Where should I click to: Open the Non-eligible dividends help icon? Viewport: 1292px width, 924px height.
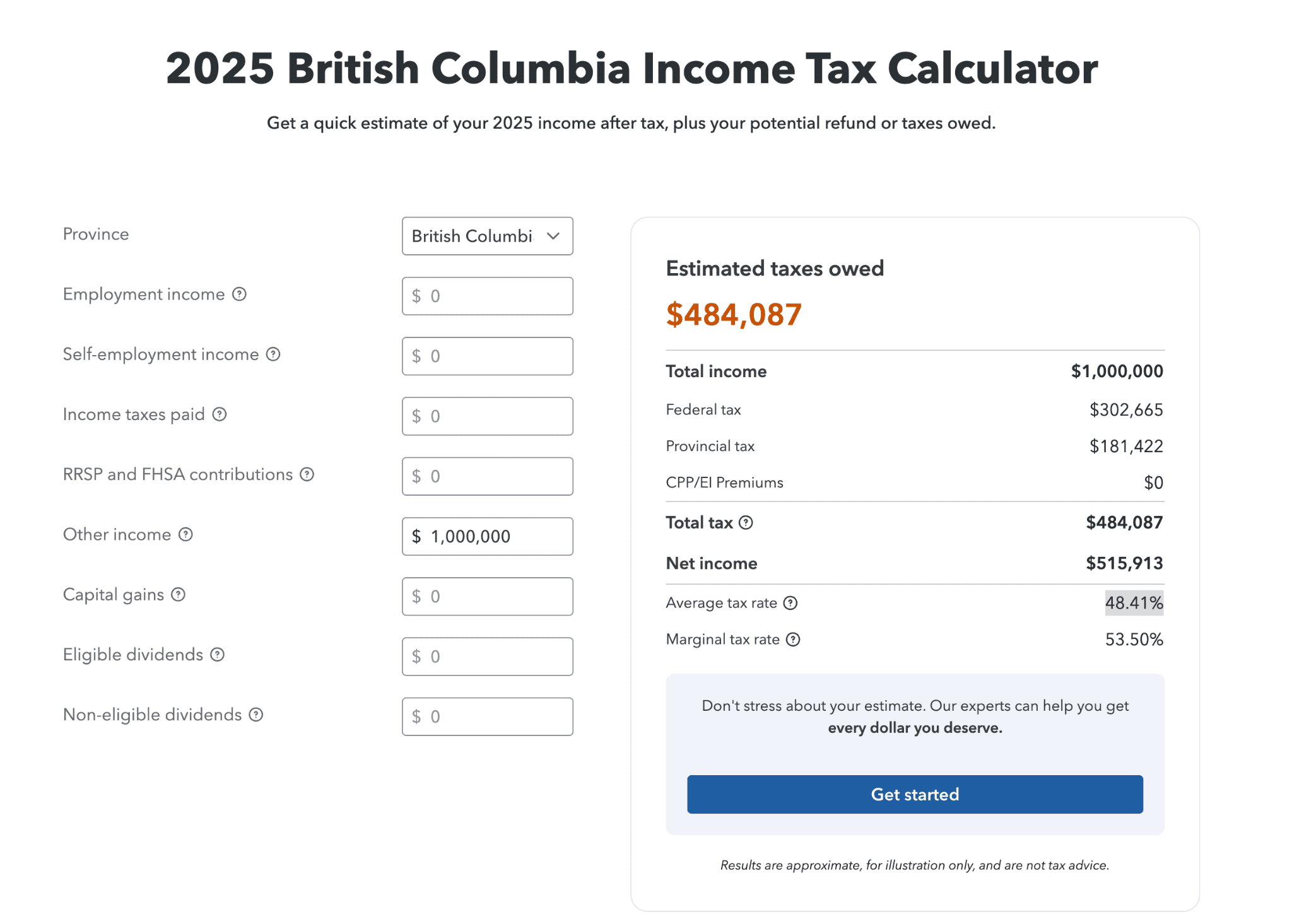[256, 714]
